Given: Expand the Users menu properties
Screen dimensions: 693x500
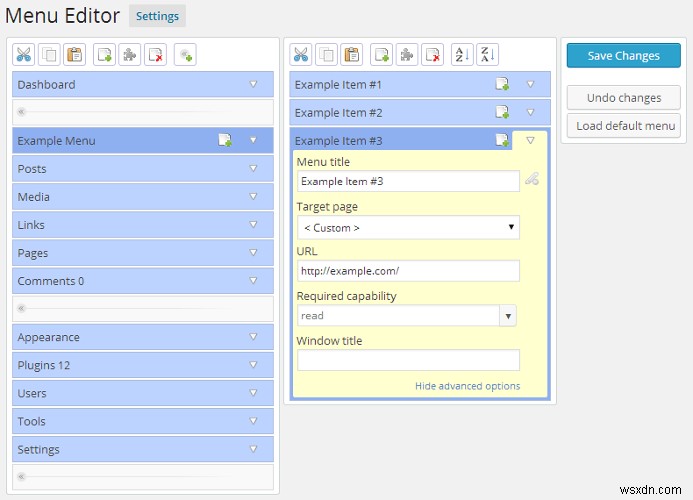Looking at the screenshot, I should click(253, 393).
